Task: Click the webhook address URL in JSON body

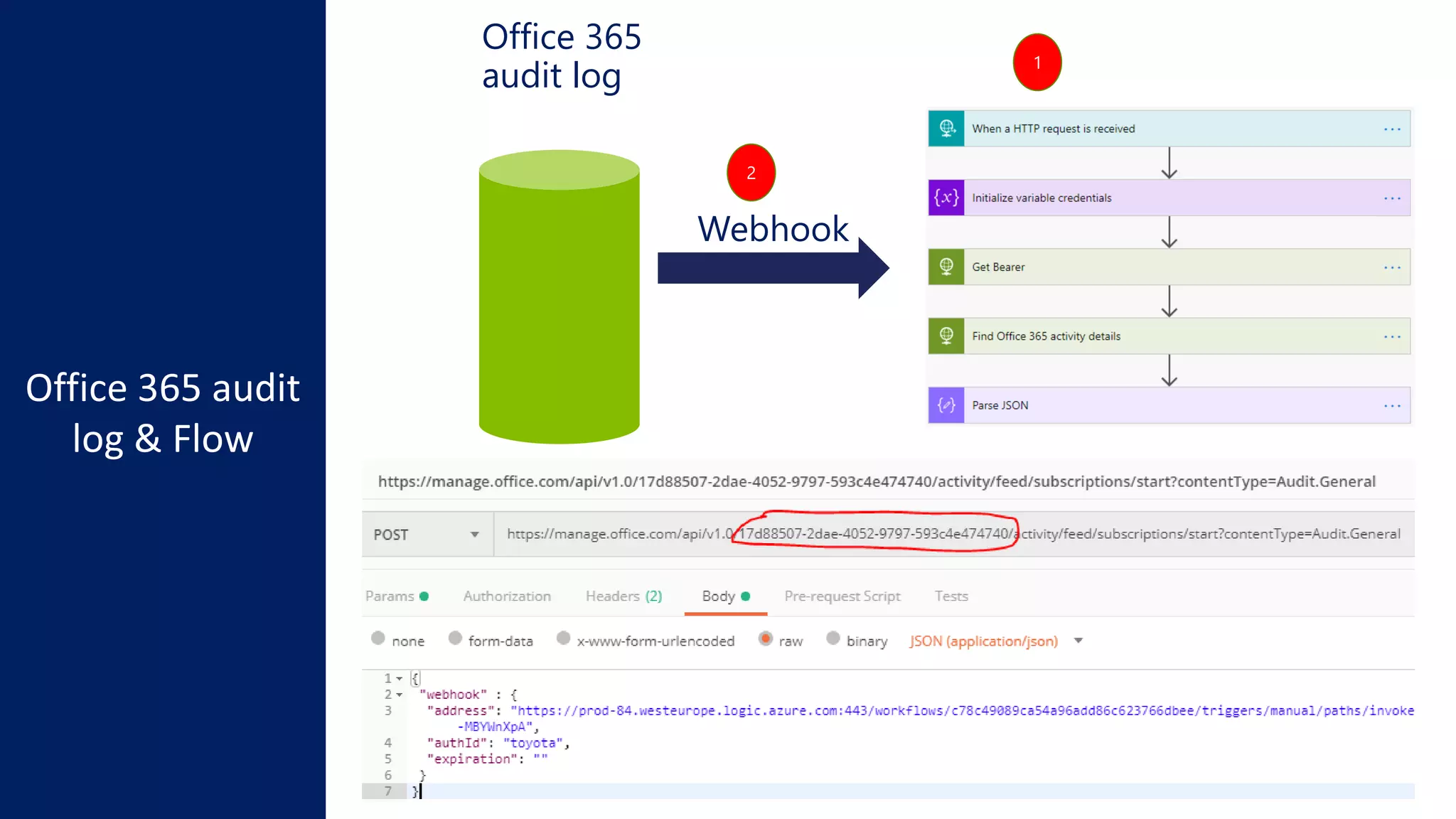Action: (963, 711)
